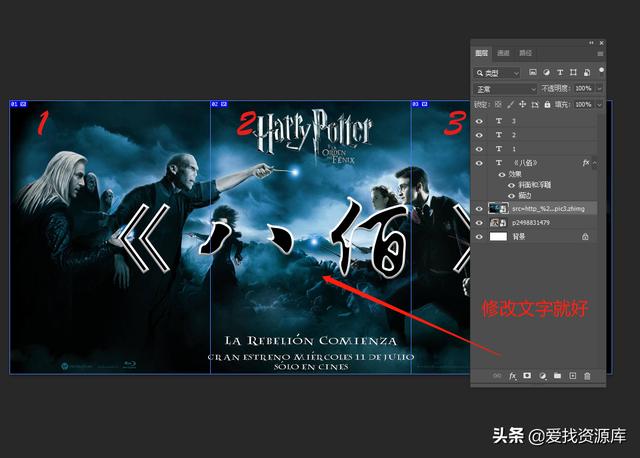640x458 pixels.
Task: Collapse the Layers panel with double arrows
Action: coord(591,43)
